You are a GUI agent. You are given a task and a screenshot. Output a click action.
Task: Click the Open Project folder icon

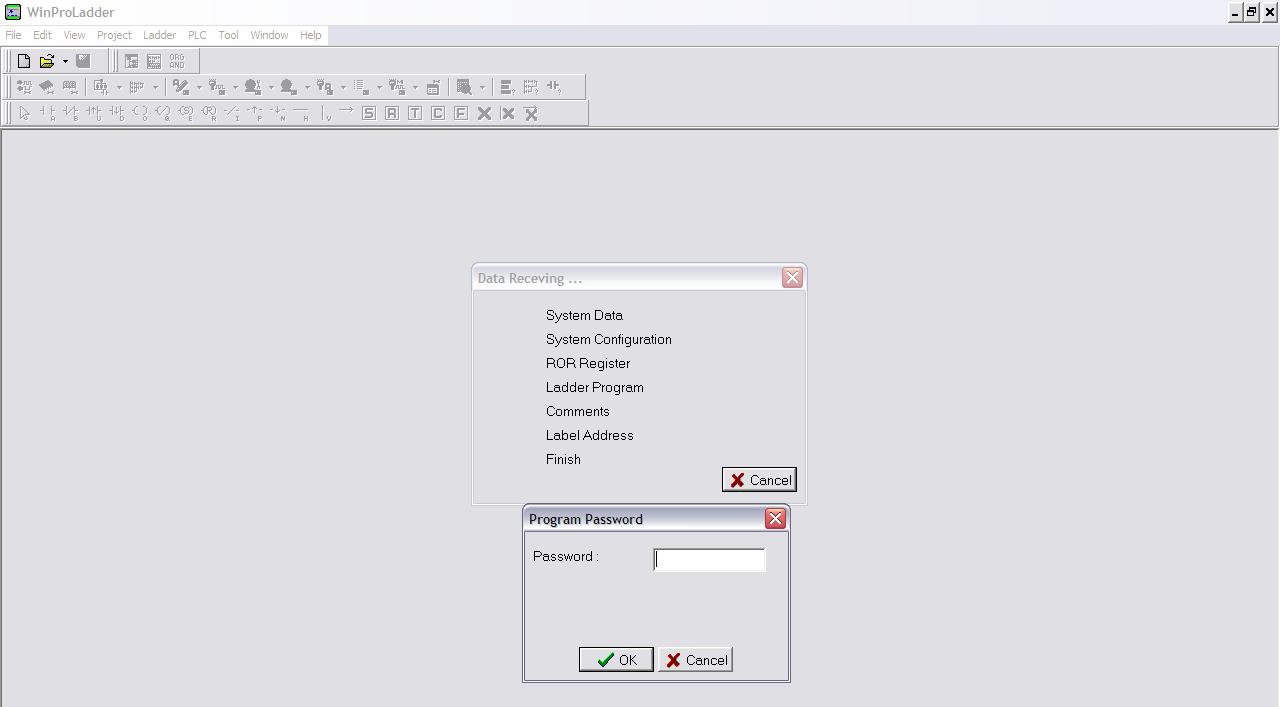pos(46,61)
